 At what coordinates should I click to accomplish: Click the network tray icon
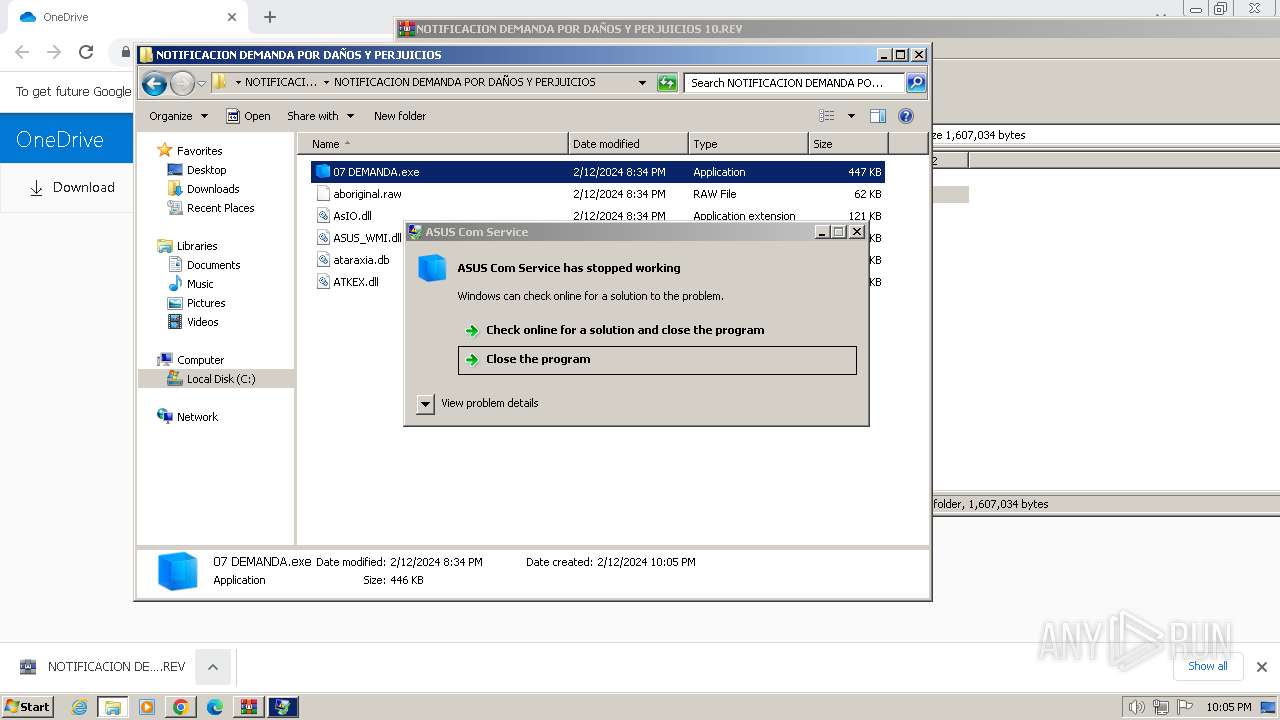pyautogui.click(x=1161, y=707)
